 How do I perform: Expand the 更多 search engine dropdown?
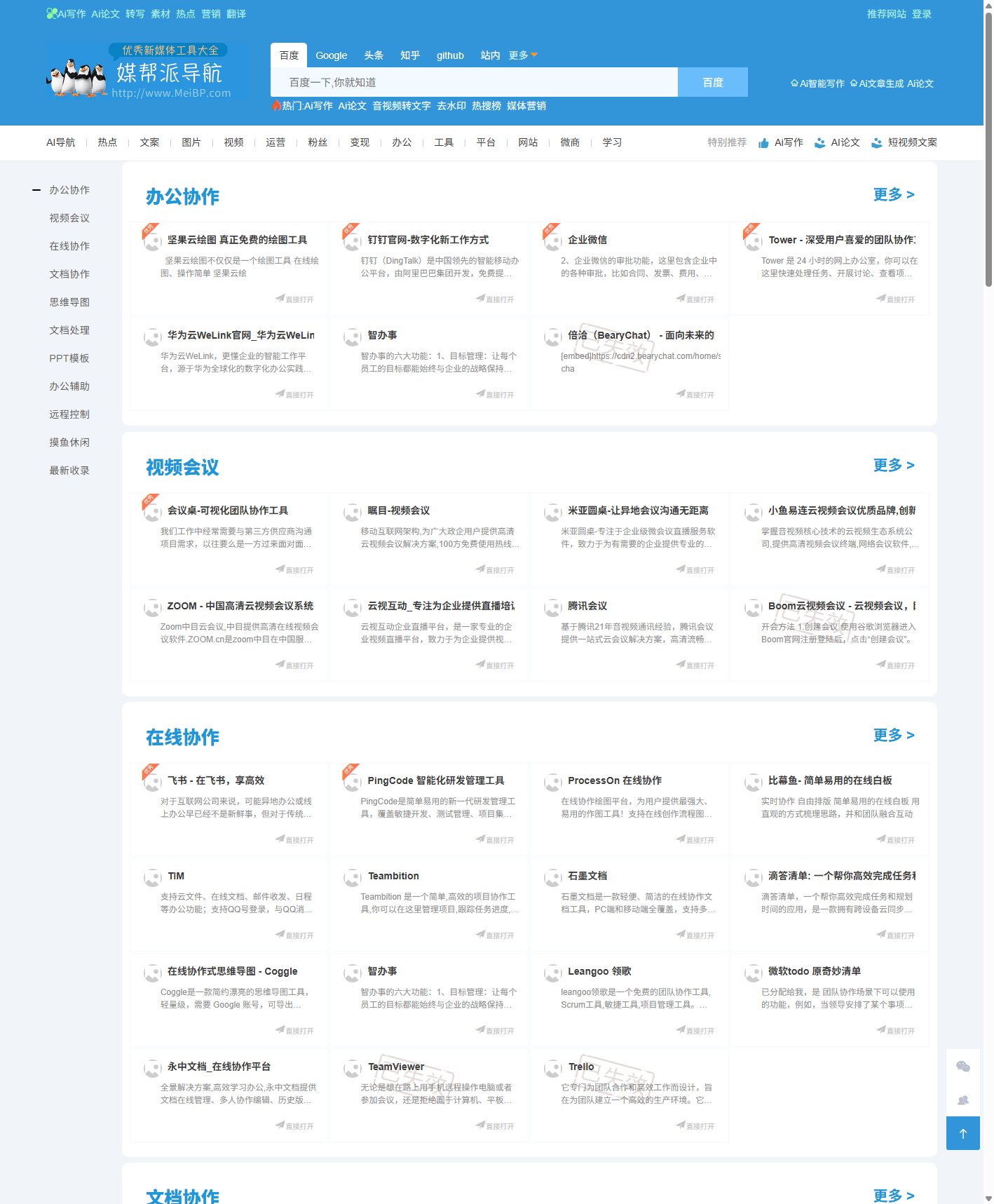(x=523, y=55)
